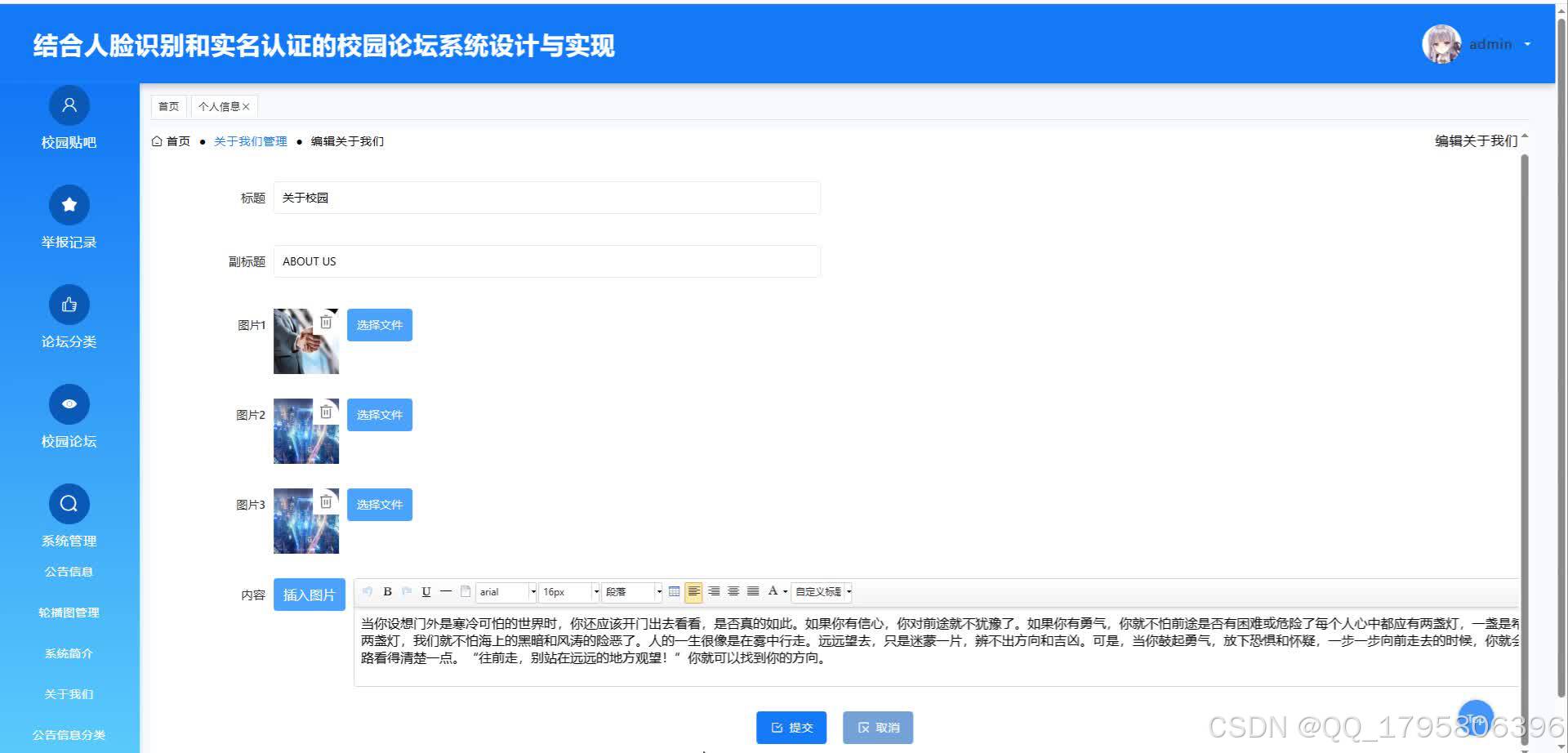Select the 校园贴吧 person icon in sidebar
Screen dimensions: 1568x753
69,105
